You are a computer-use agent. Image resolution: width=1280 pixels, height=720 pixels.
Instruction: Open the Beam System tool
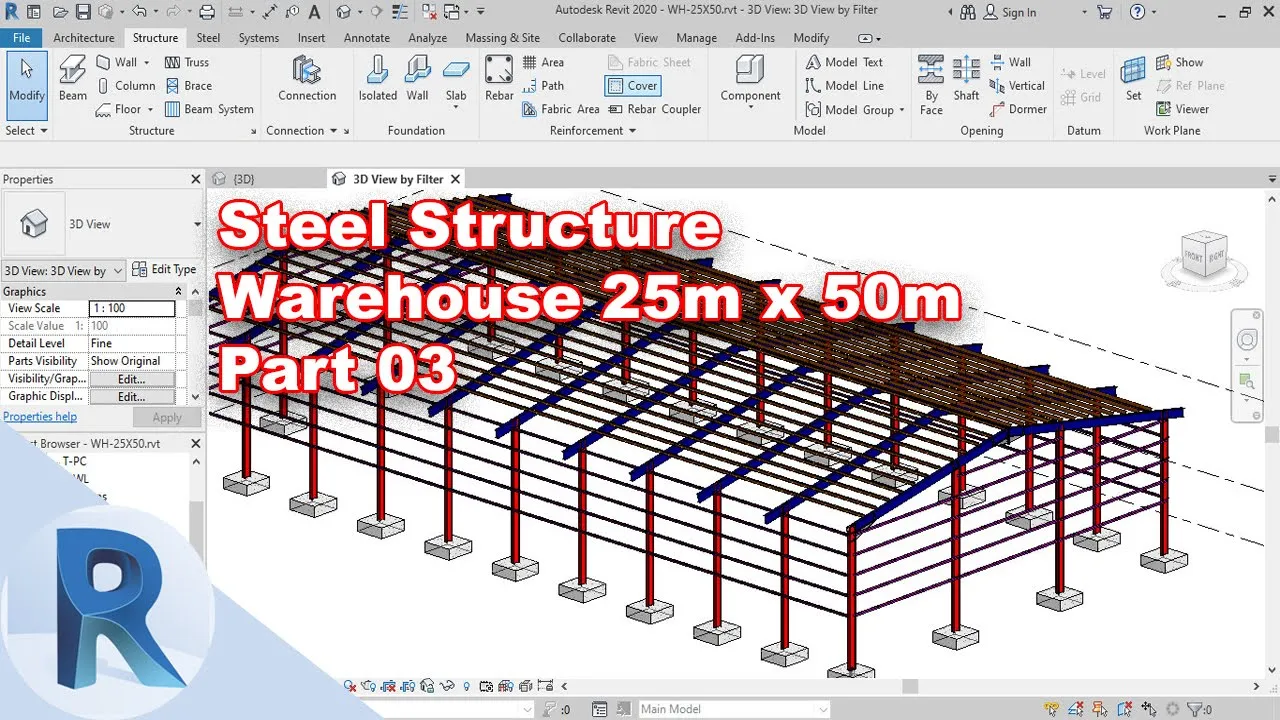coord(209,109)
